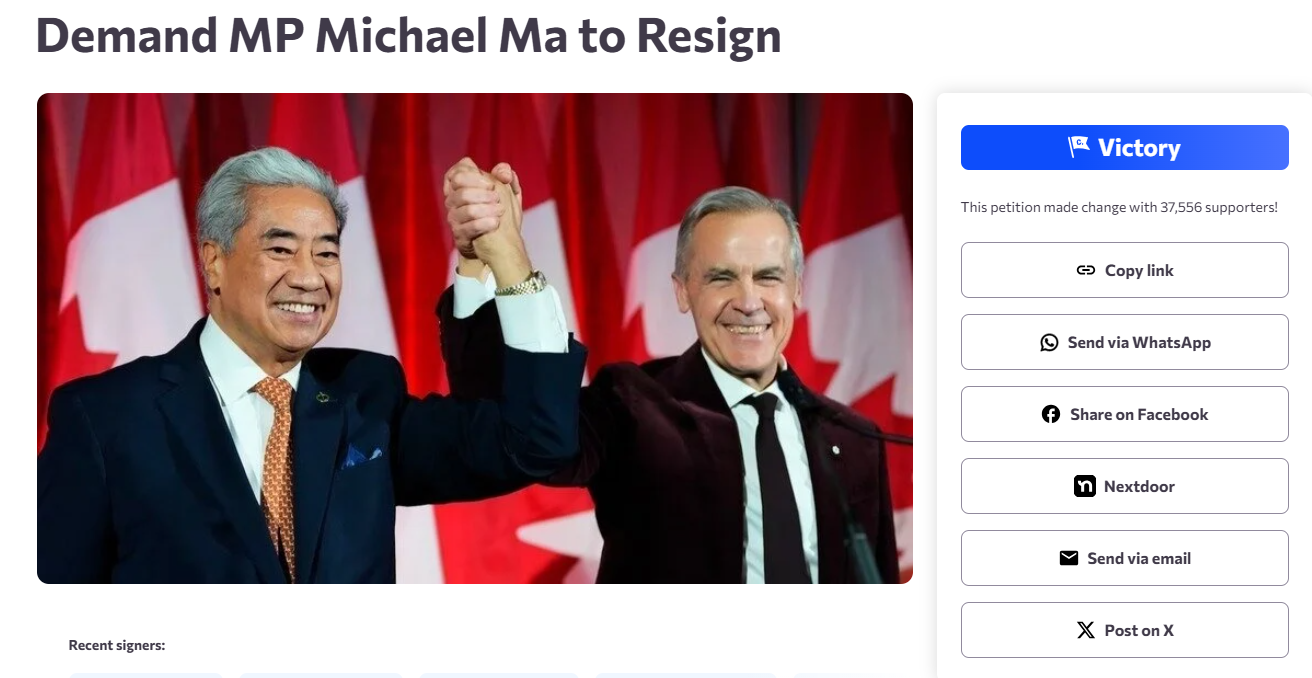Click the envelope email icon

pos(1069,558)
